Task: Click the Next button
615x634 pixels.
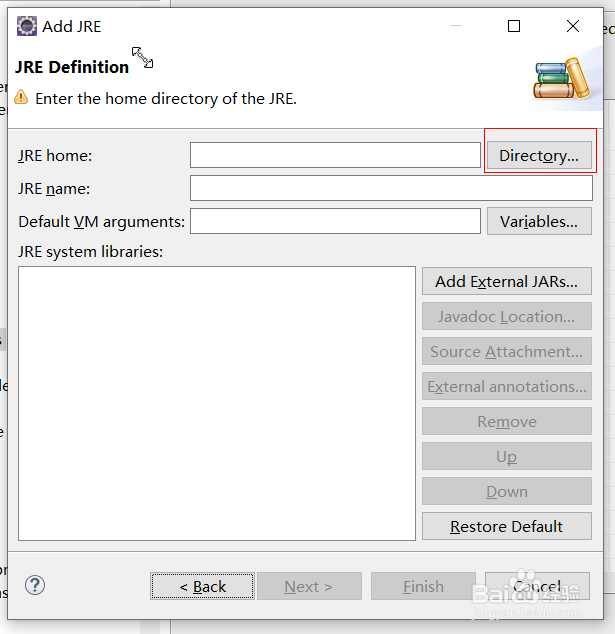Action: [308, 586]
